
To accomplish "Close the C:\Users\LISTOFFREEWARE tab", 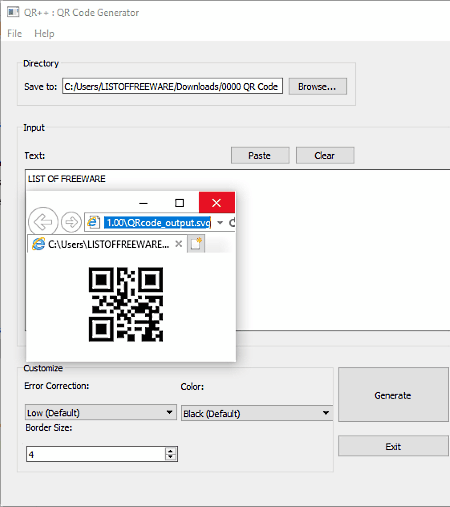I will pyautogui.click(x=179, y=244).
